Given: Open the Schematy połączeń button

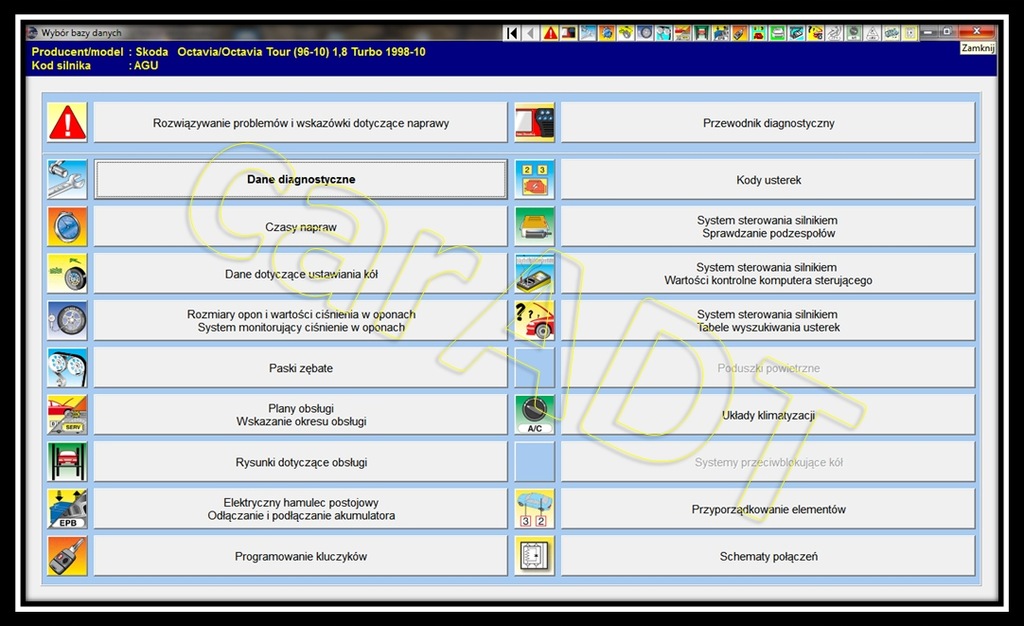Looking at the screenshot, I should (x=768, y=556).
